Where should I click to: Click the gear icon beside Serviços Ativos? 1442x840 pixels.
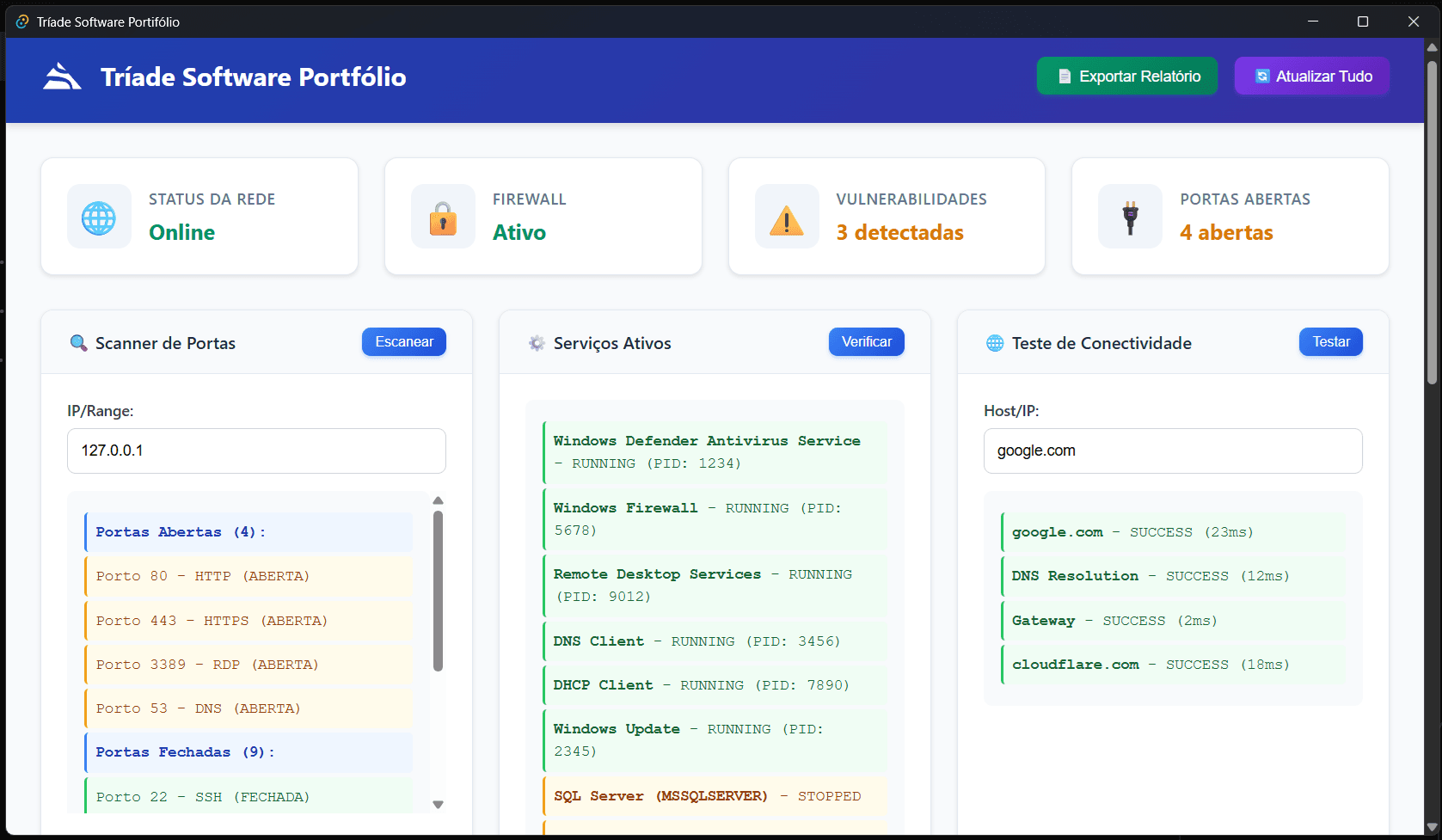point(537,343)
